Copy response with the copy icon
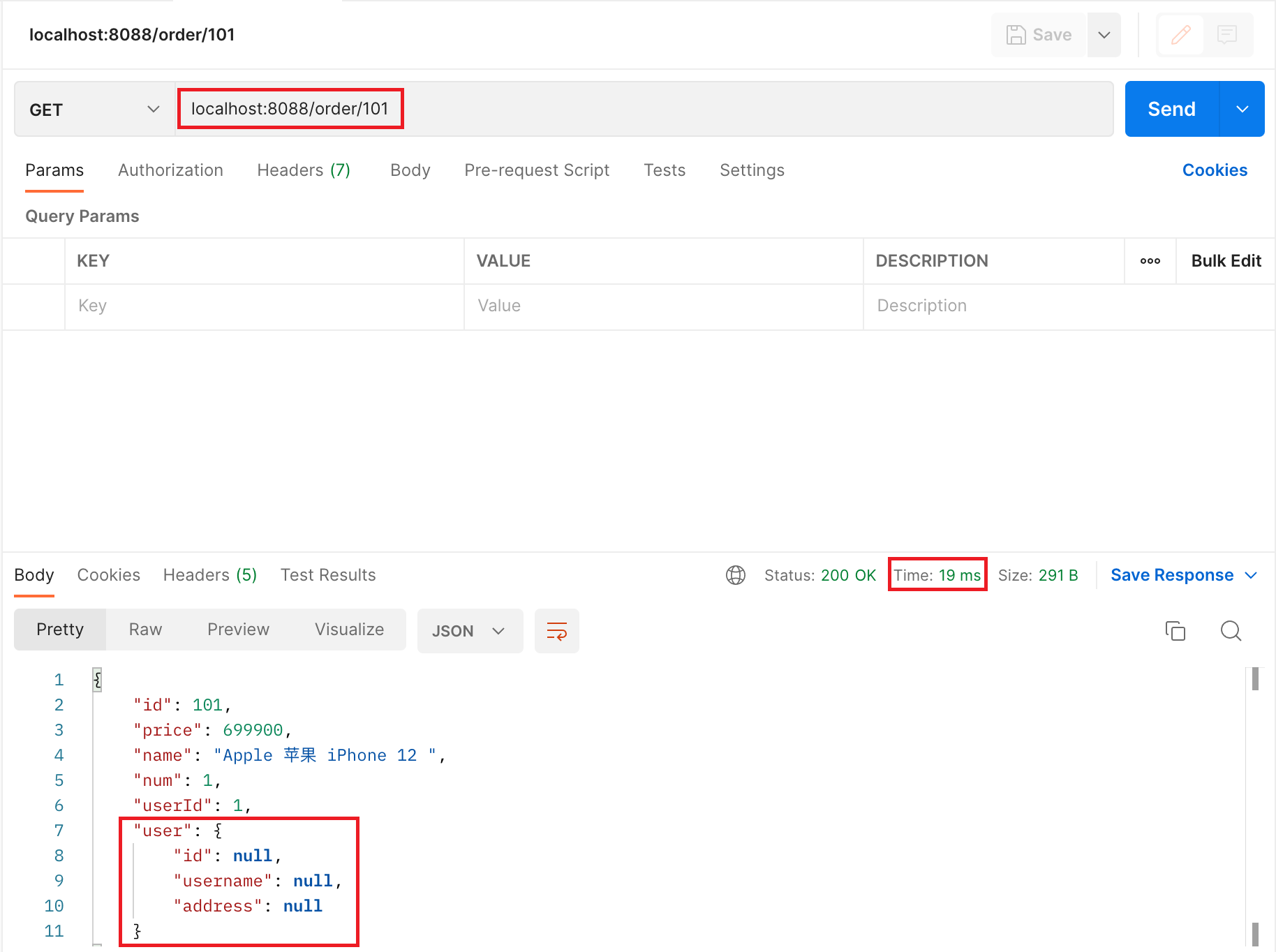1276x952 pixels. tap(1175, 631)
